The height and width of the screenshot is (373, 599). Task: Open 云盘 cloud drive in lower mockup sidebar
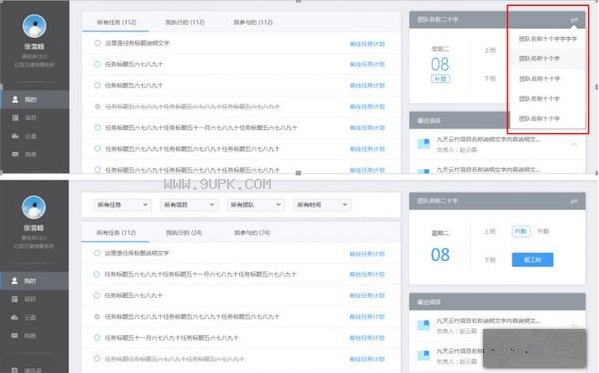click(34, 318)
